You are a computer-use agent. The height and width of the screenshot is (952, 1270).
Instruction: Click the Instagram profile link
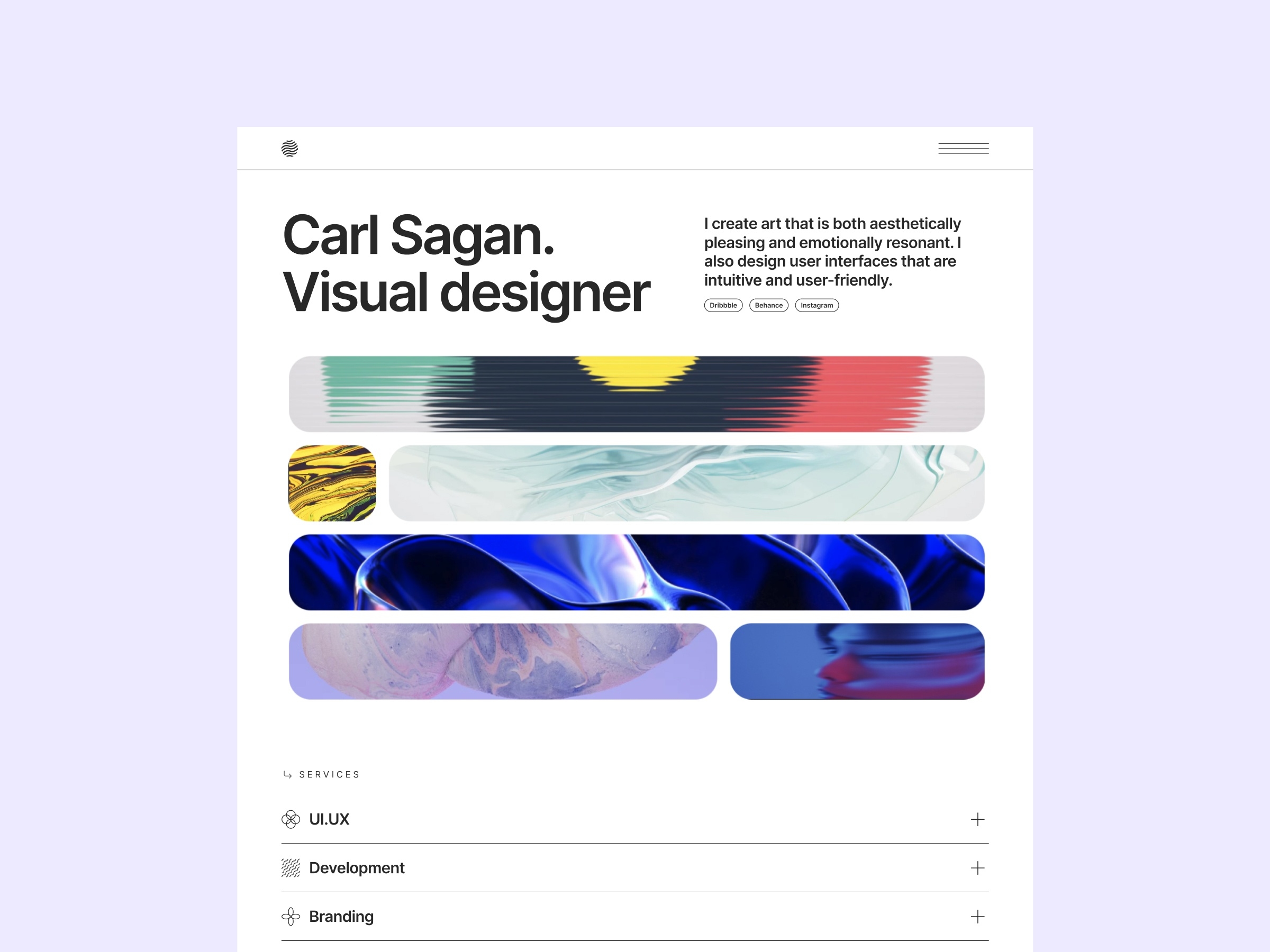[x=817, y=305]
